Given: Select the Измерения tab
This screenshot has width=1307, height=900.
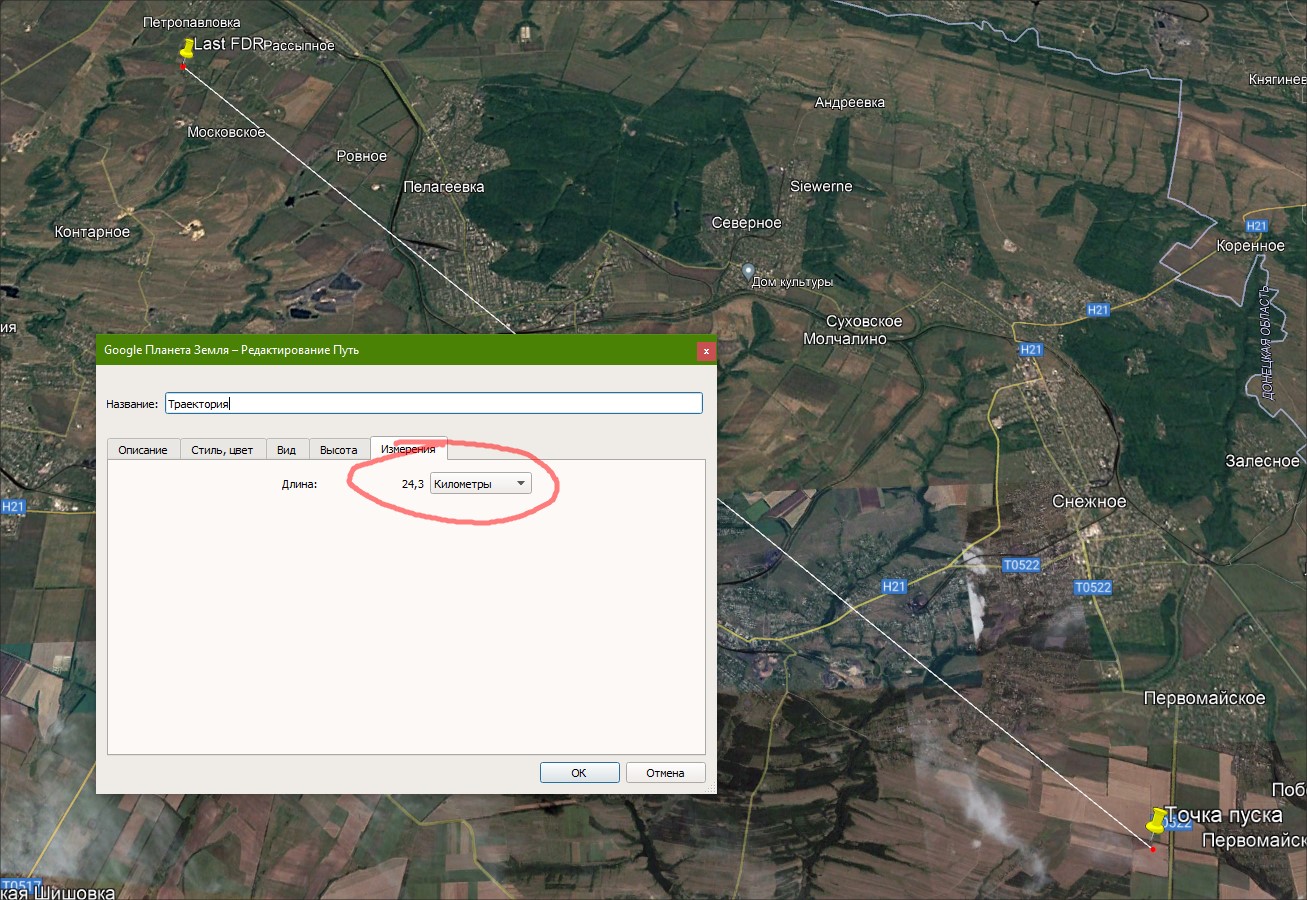Looking at the screenshot, I should tap(408, 449).
